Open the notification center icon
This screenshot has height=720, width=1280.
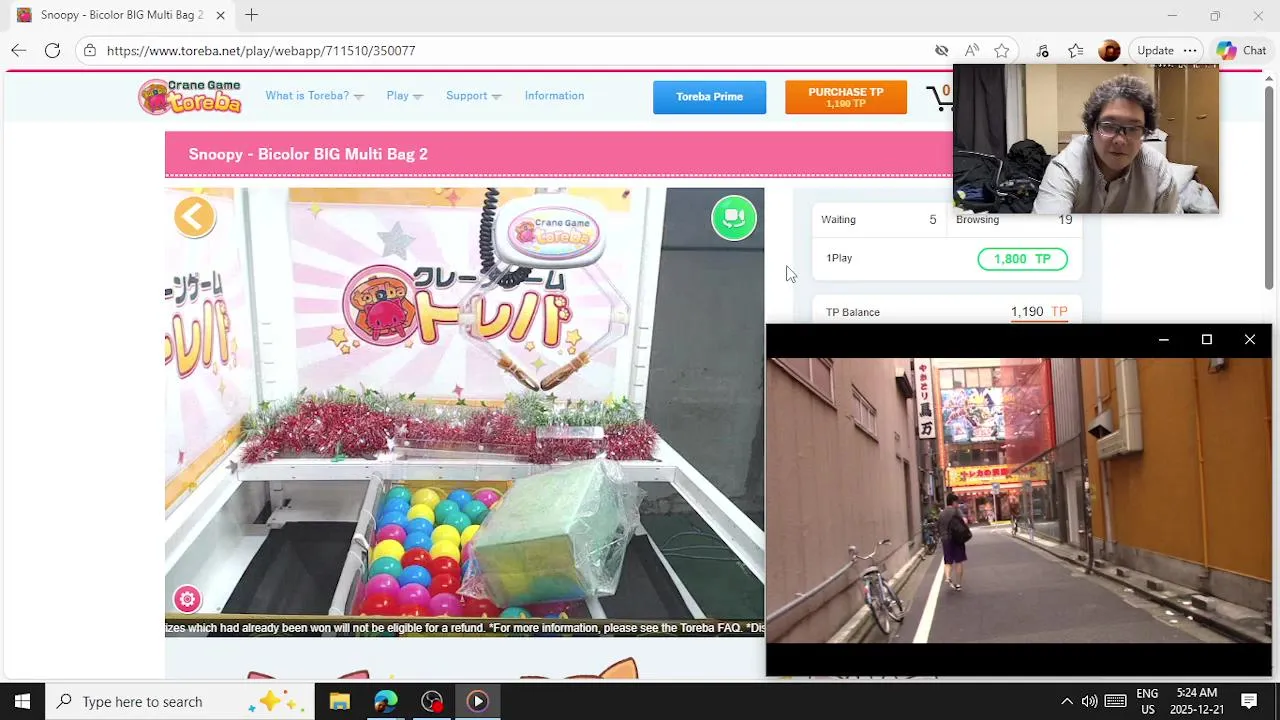(x=1248, y=701)
